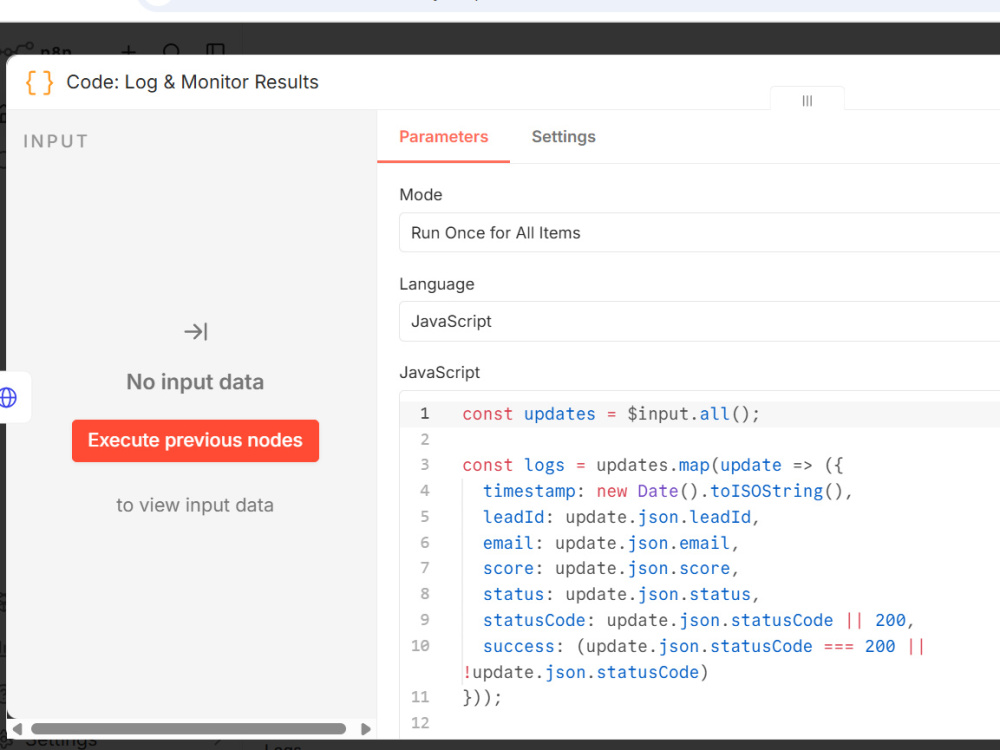Open the Mode dropdown Run Once for All Items

click(x=699, y=233)
